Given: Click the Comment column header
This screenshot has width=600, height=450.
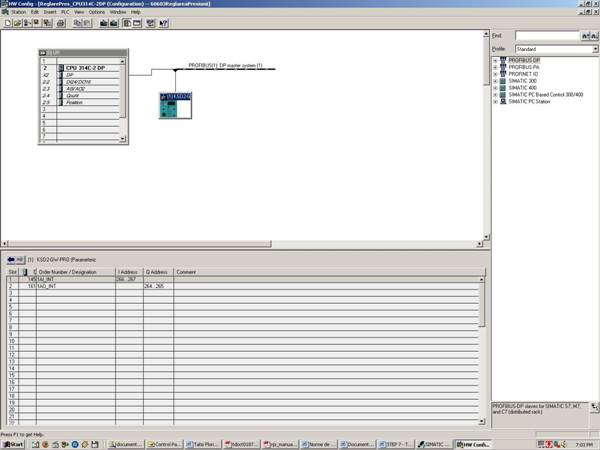Looking at the screenshot, I should coord(329,272).
